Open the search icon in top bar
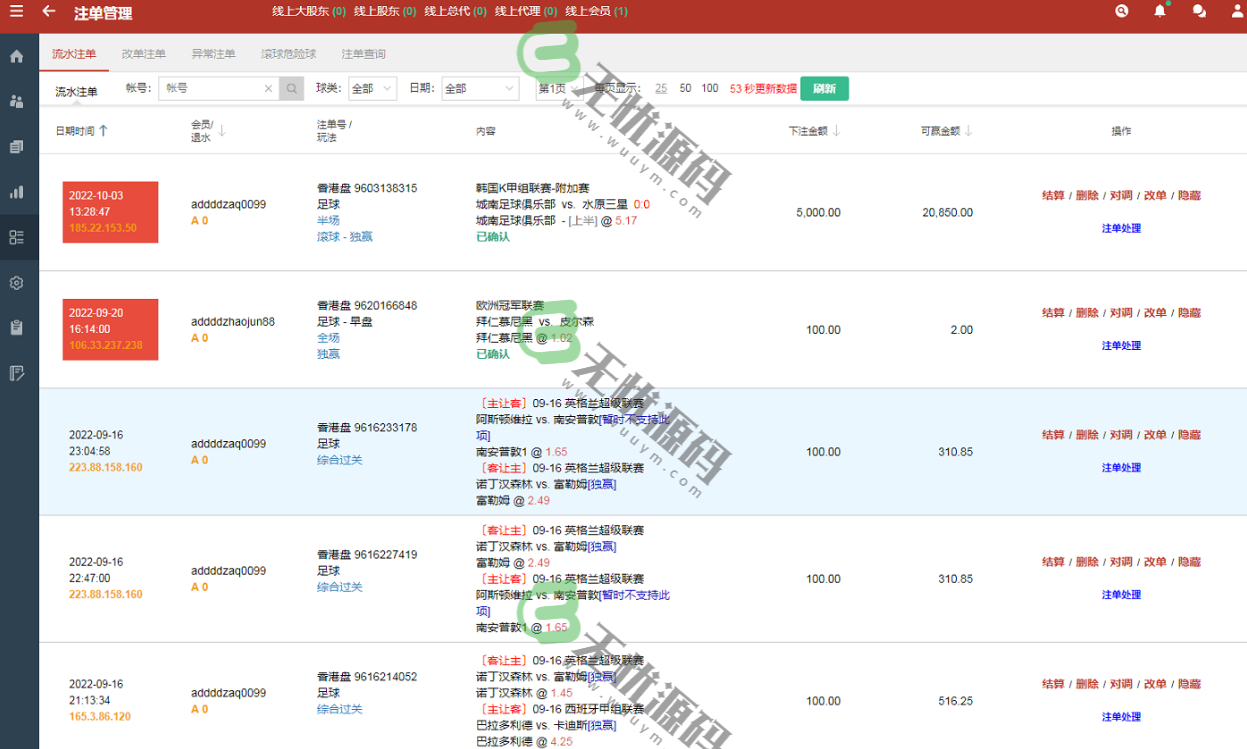Image resolution: width=1247 pixels, height=749 pixels. point(1121,11)
